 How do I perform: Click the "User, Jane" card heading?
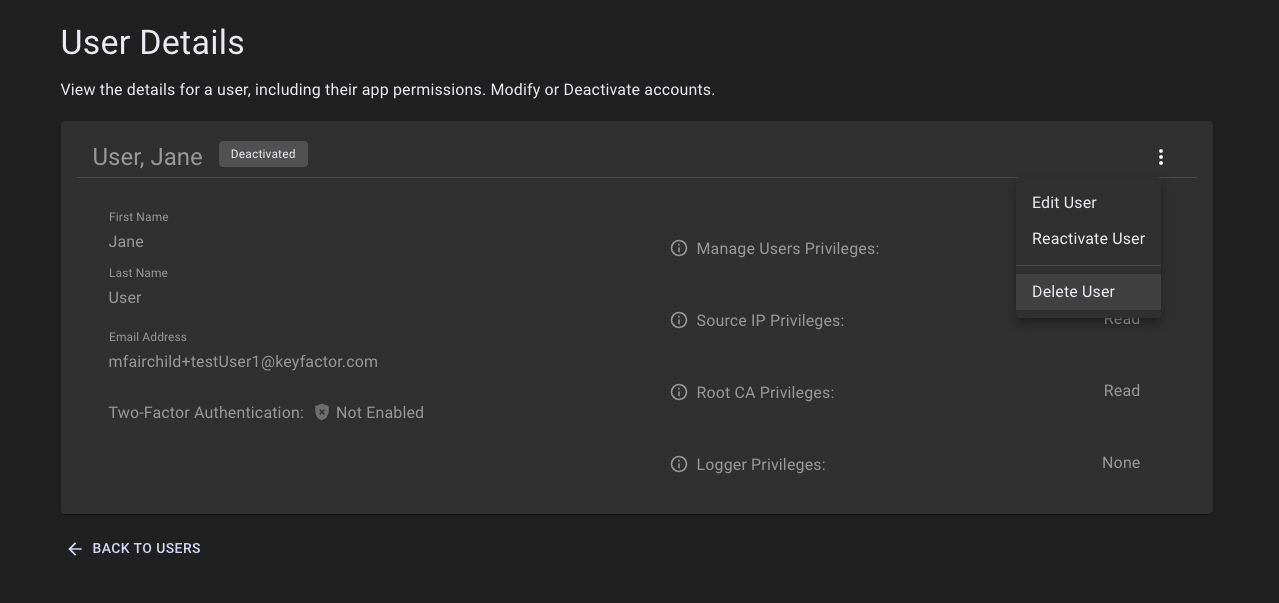[147, 157]
